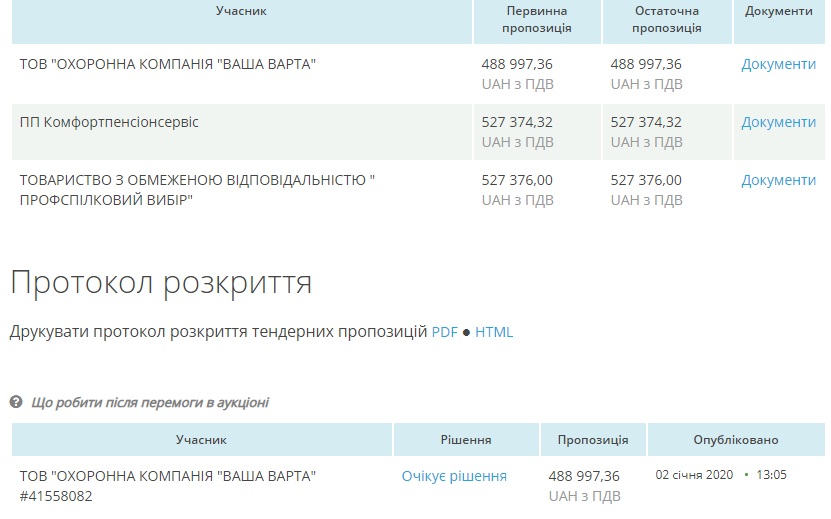
Task: Click the 488 997,36 amount in the decision table
Action: (584, 476)
